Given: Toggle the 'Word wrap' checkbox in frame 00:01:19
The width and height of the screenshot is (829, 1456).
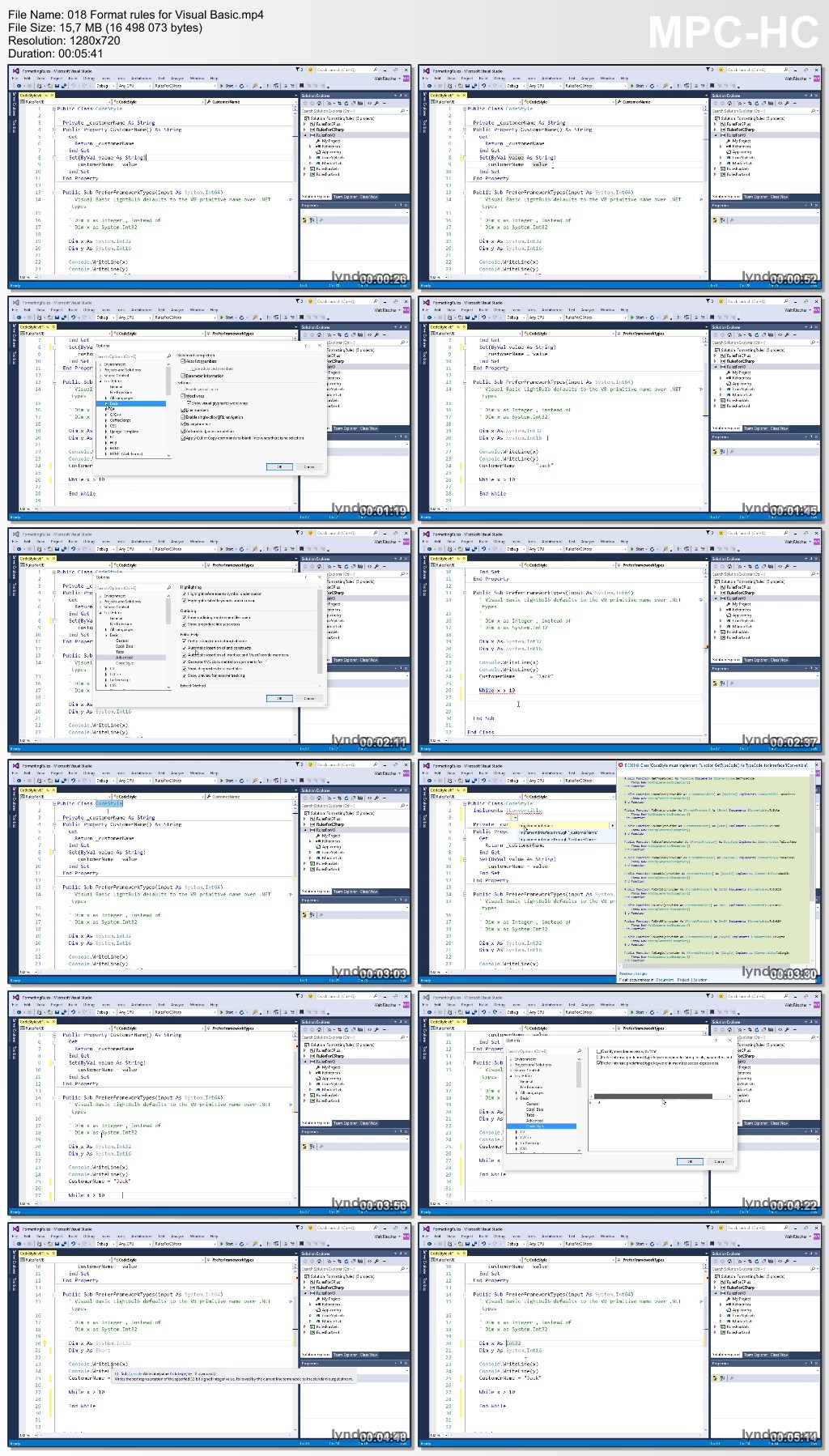Looking at the screenshot, I should [x=183, y=396].
